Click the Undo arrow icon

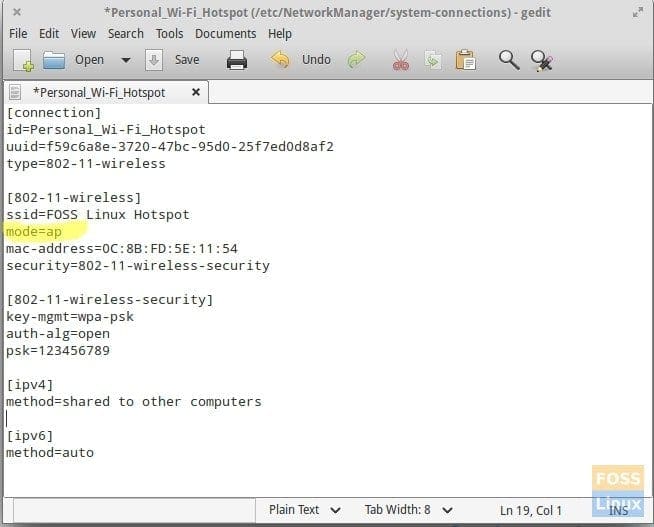[x=280, y=60]
